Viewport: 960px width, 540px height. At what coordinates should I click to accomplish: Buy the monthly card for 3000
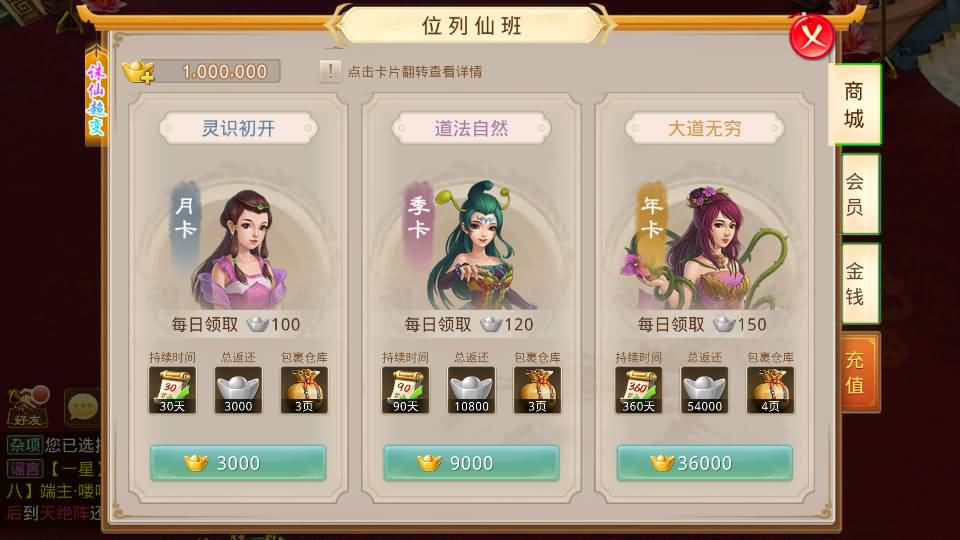(238, 463)
